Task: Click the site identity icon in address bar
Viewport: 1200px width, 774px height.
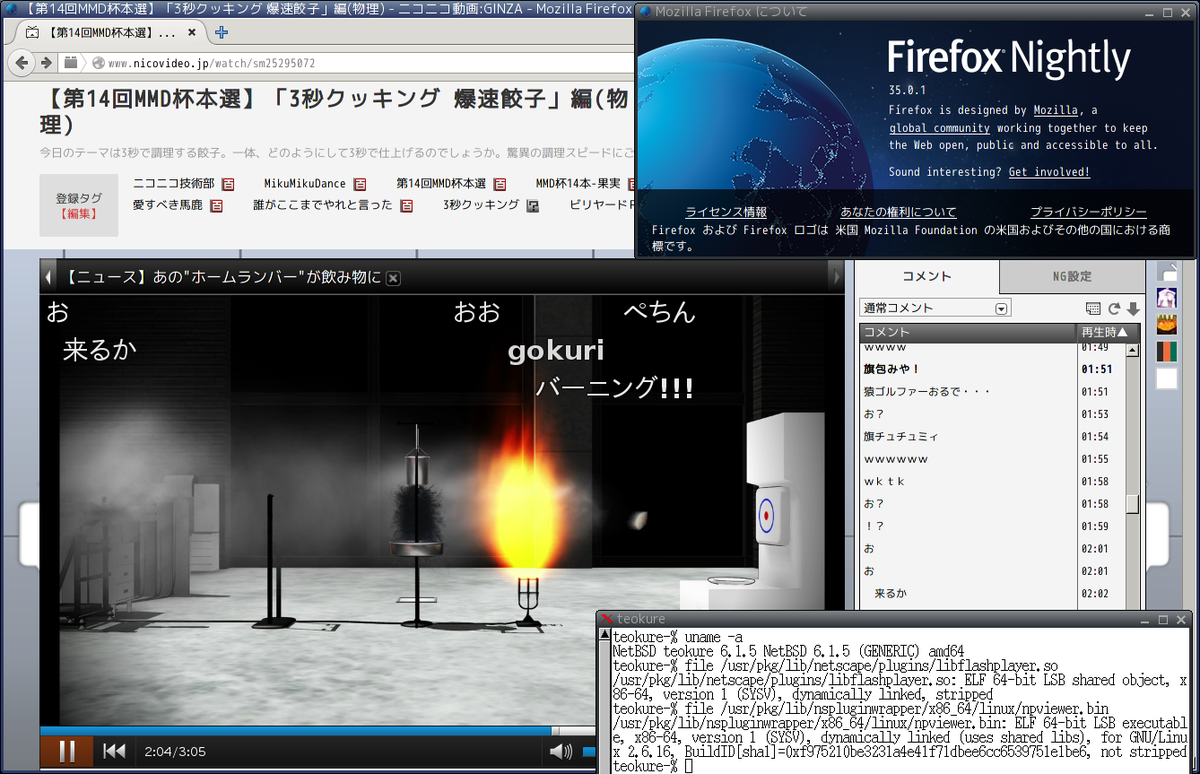Action: point(71,62)
